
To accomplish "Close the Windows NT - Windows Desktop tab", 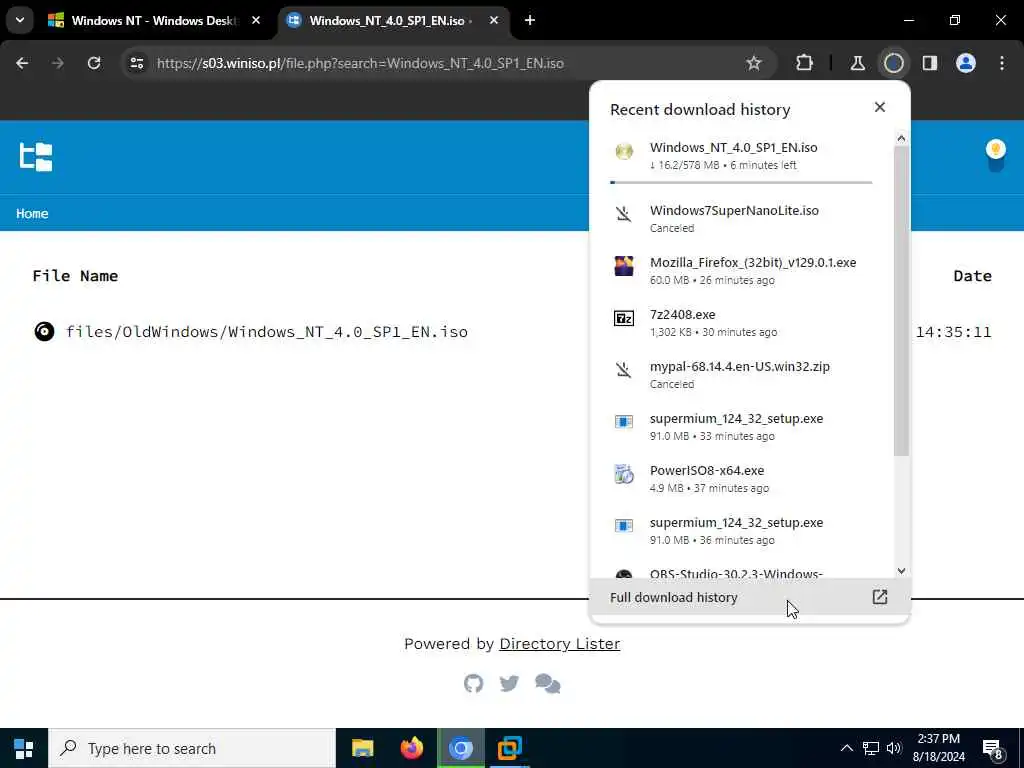I will point(256,21).
